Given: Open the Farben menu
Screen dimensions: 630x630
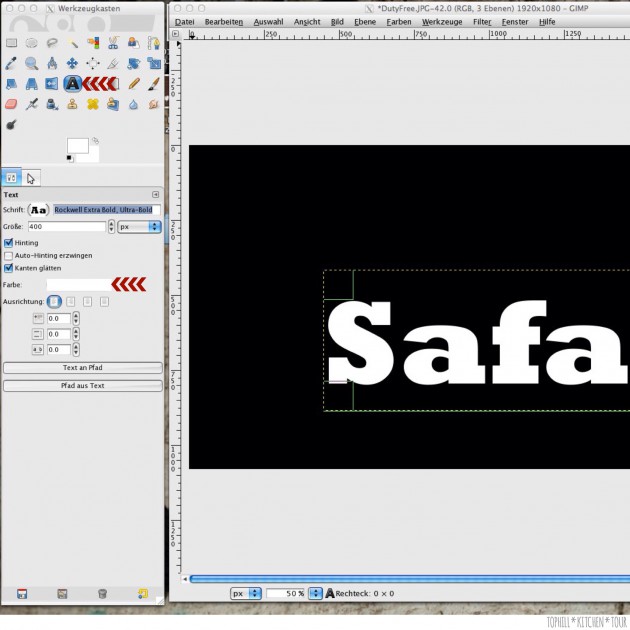Looking at the screenshot, I should pyautogui.click(x=399, y=22).
